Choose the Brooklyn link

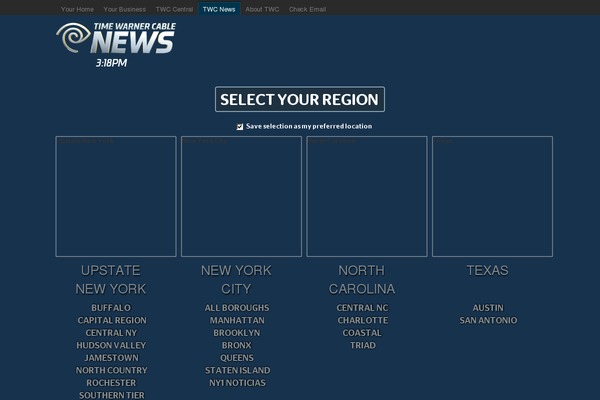click(x=236, y=333)
